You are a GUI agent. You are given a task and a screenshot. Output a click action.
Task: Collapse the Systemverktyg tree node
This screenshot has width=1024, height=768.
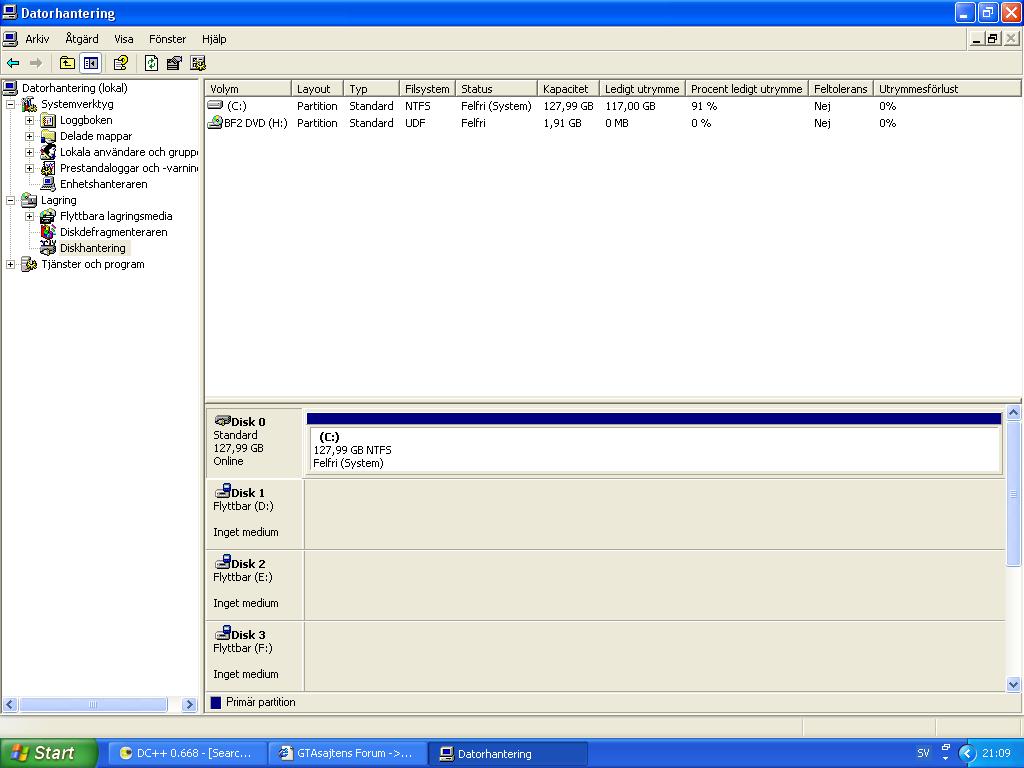[10, 104]
